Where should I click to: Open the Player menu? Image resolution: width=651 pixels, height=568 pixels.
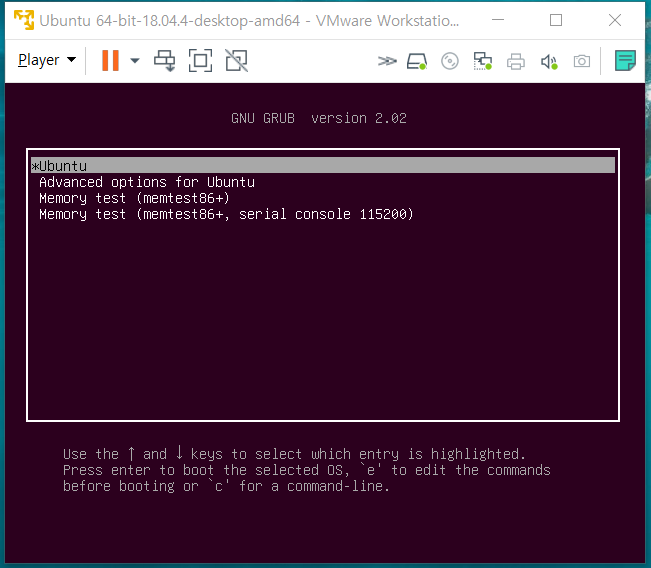click(x=46, y=60)
